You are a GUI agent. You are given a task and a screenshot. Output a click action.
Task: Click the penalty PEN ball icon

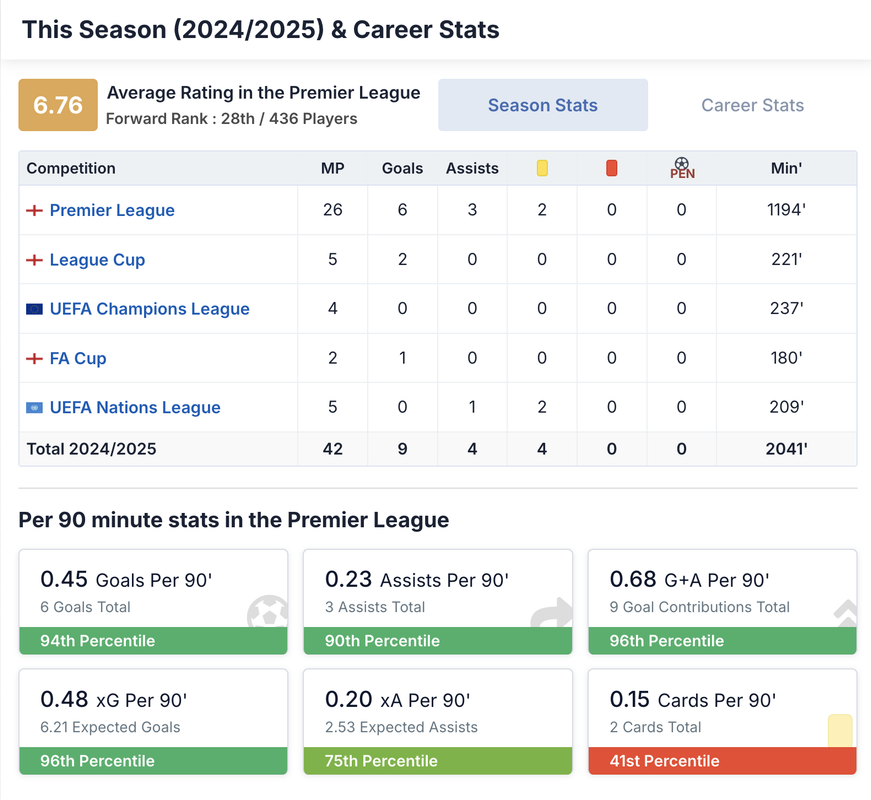[682, 168]
